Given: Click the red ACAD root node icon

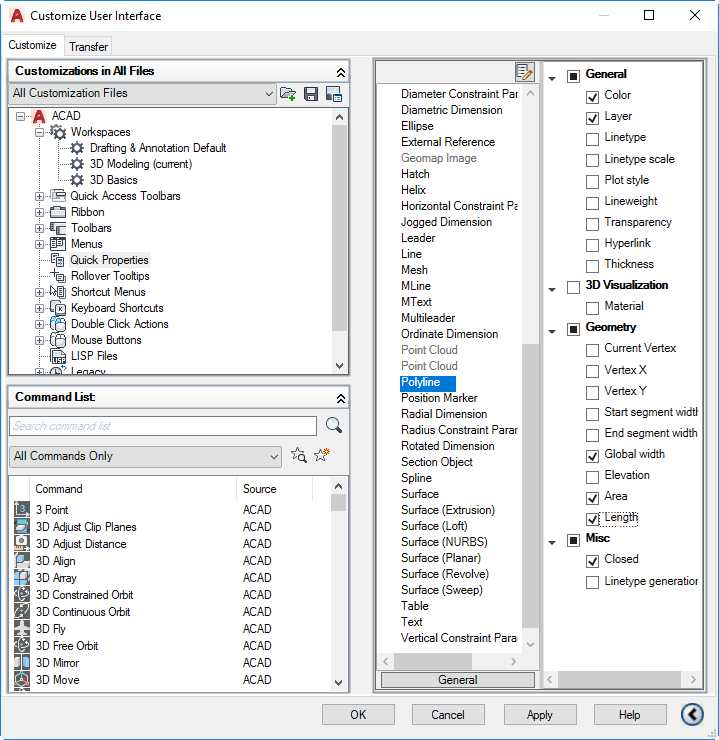Looking at the screenshot, I should pos(39,116).
